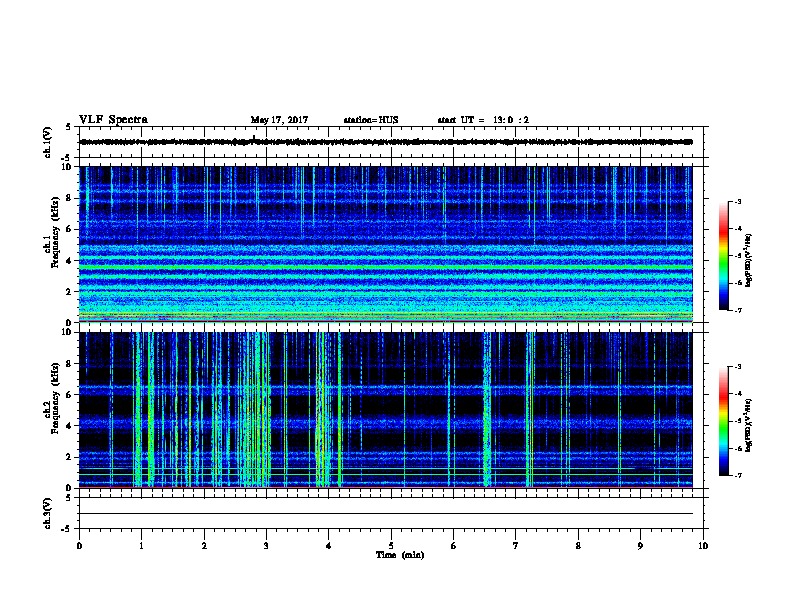Viewport: 792px width, 612px height.
Task: Click the "station=HUS" header label
Action: coord(371,120)
